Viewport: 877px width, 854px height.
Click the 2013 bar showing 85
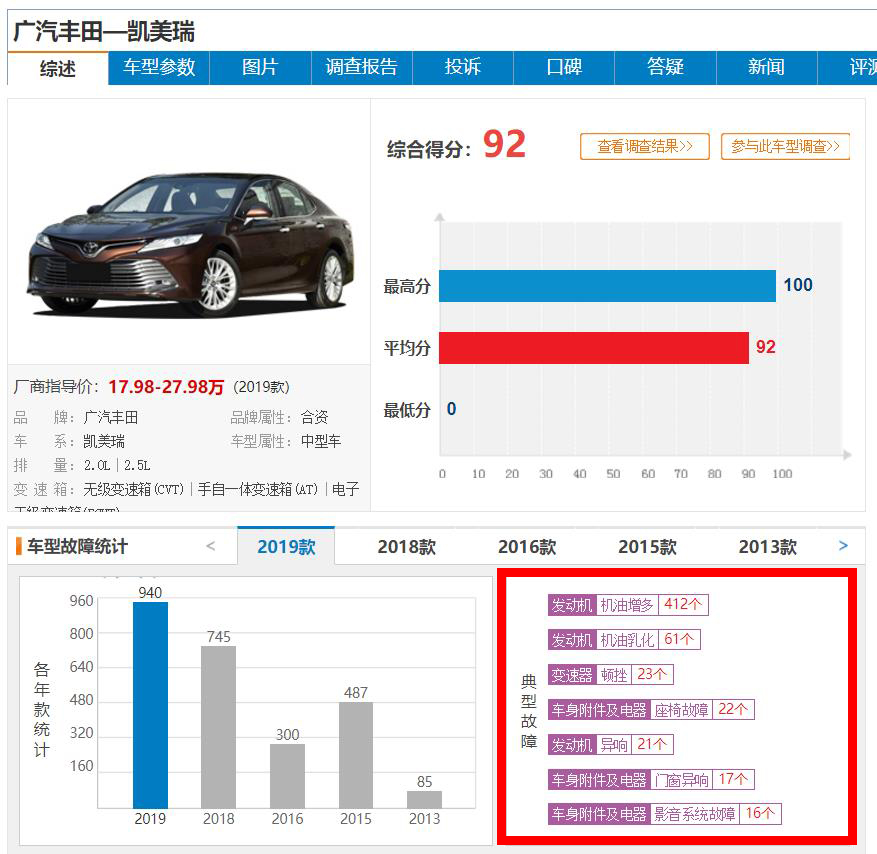coord(425,799)
